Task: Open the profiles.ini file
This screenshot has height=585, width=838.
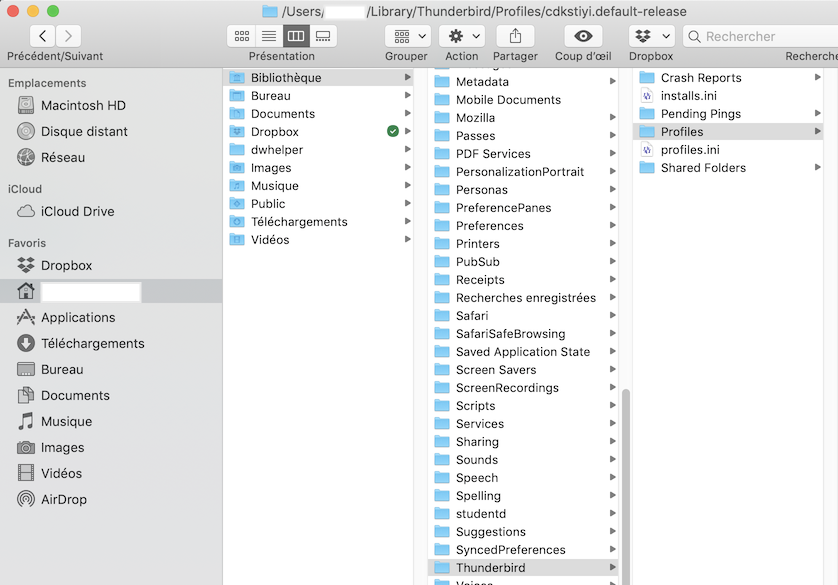Action: (689, 150)
